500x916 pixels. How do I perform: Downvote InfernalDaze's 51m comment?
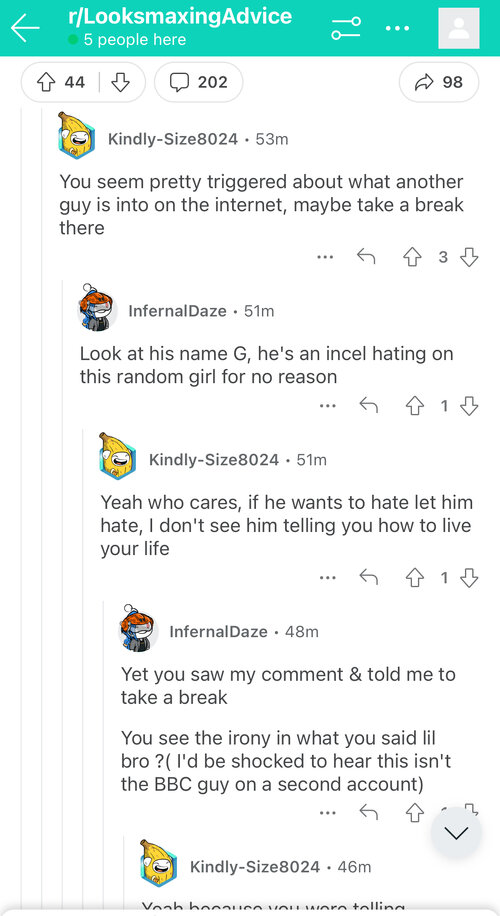[x=470, y=406]
